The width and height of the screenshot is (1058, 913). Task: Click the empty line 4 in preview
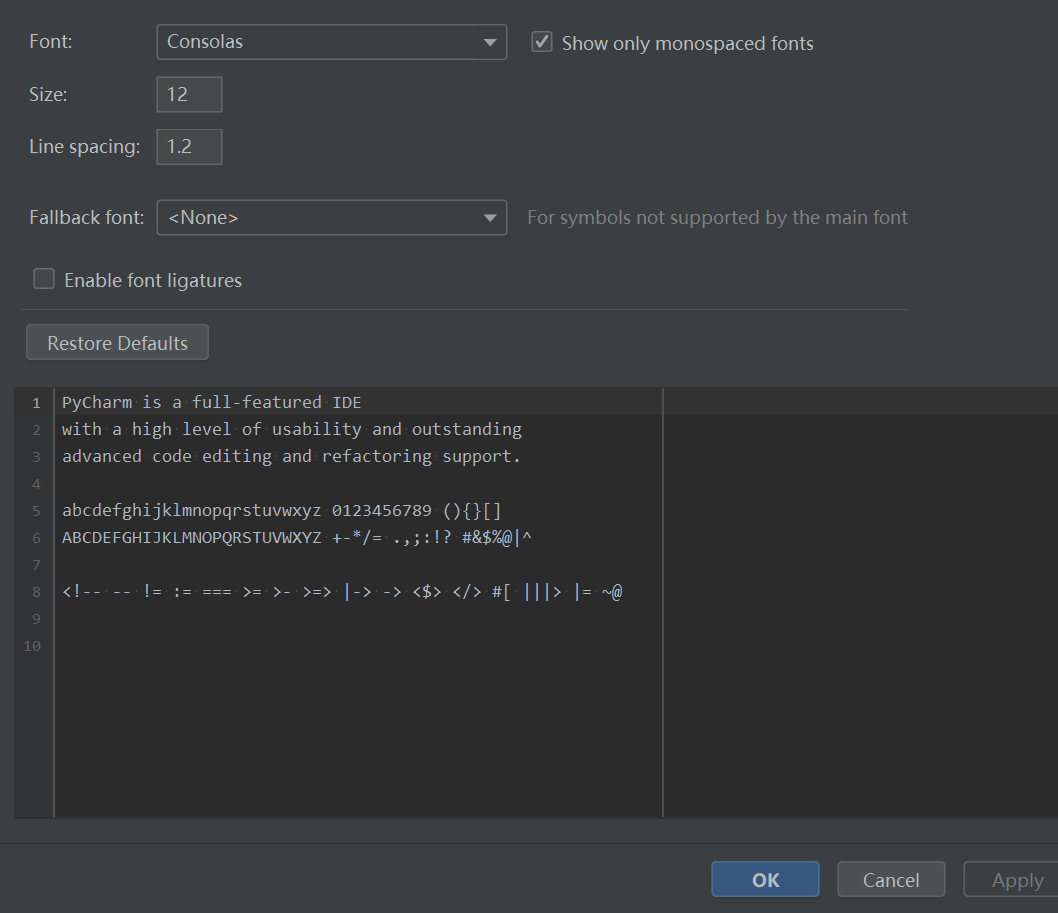pos(300,484)
